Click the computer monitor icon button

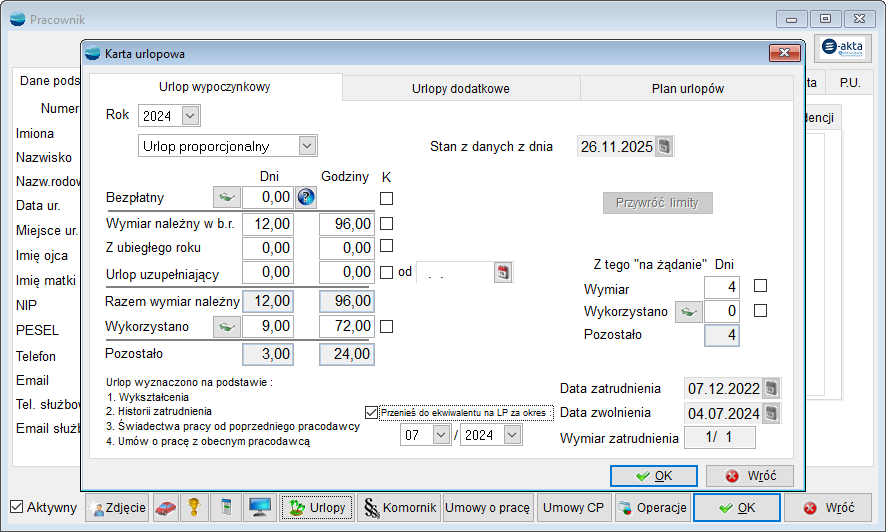(259, 508)
